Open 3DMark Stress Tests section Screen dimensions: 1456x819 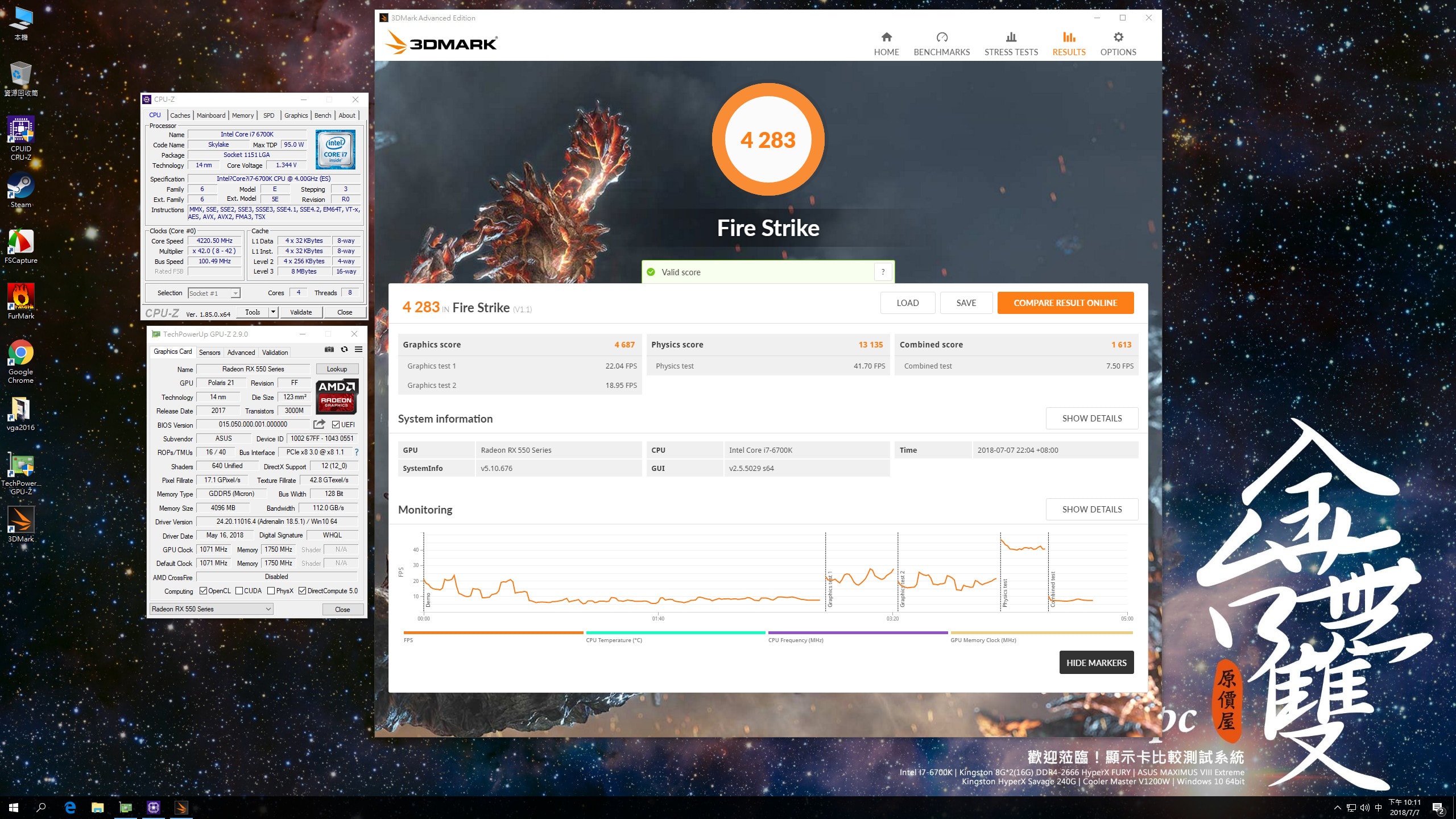[x=1011, y=44]
